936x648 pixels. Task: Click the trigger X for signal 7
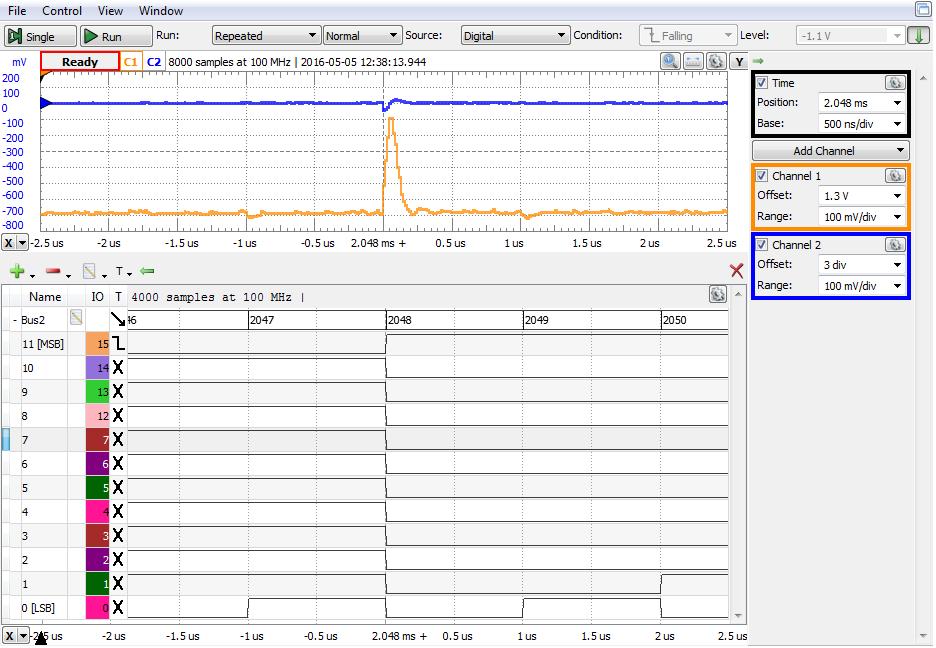[118, 440]
